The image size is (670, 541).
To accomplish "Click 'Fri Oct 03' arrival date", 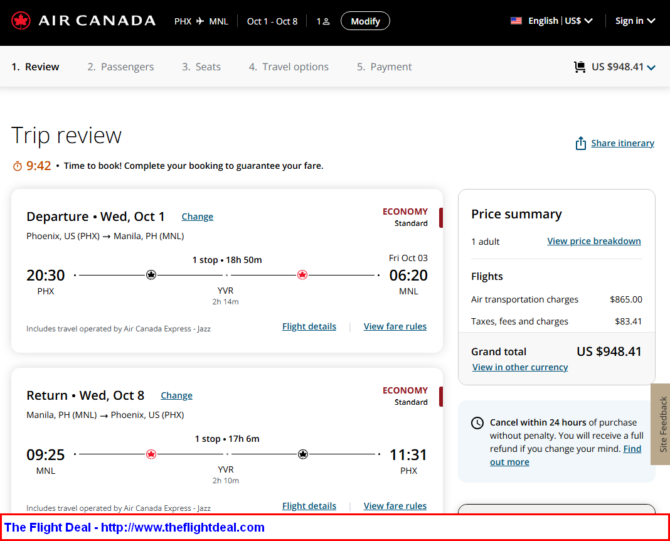I will tap(408, 258).
